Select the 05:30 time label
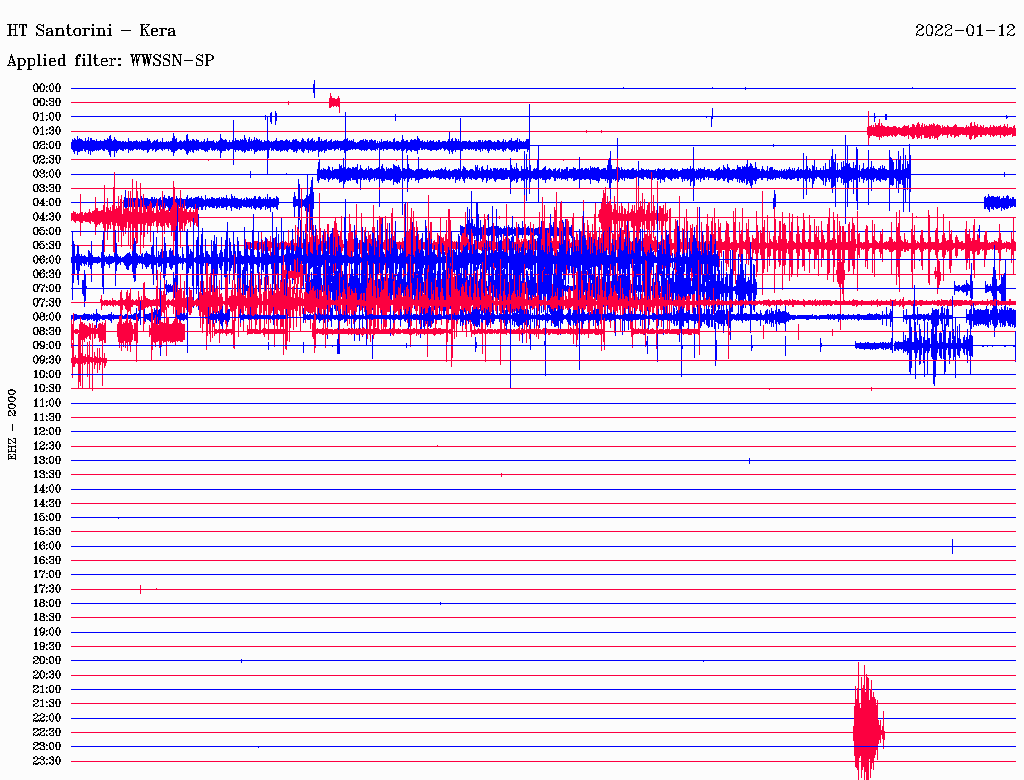Viewport: 1024px width, 780px height. tap(47, 246)
